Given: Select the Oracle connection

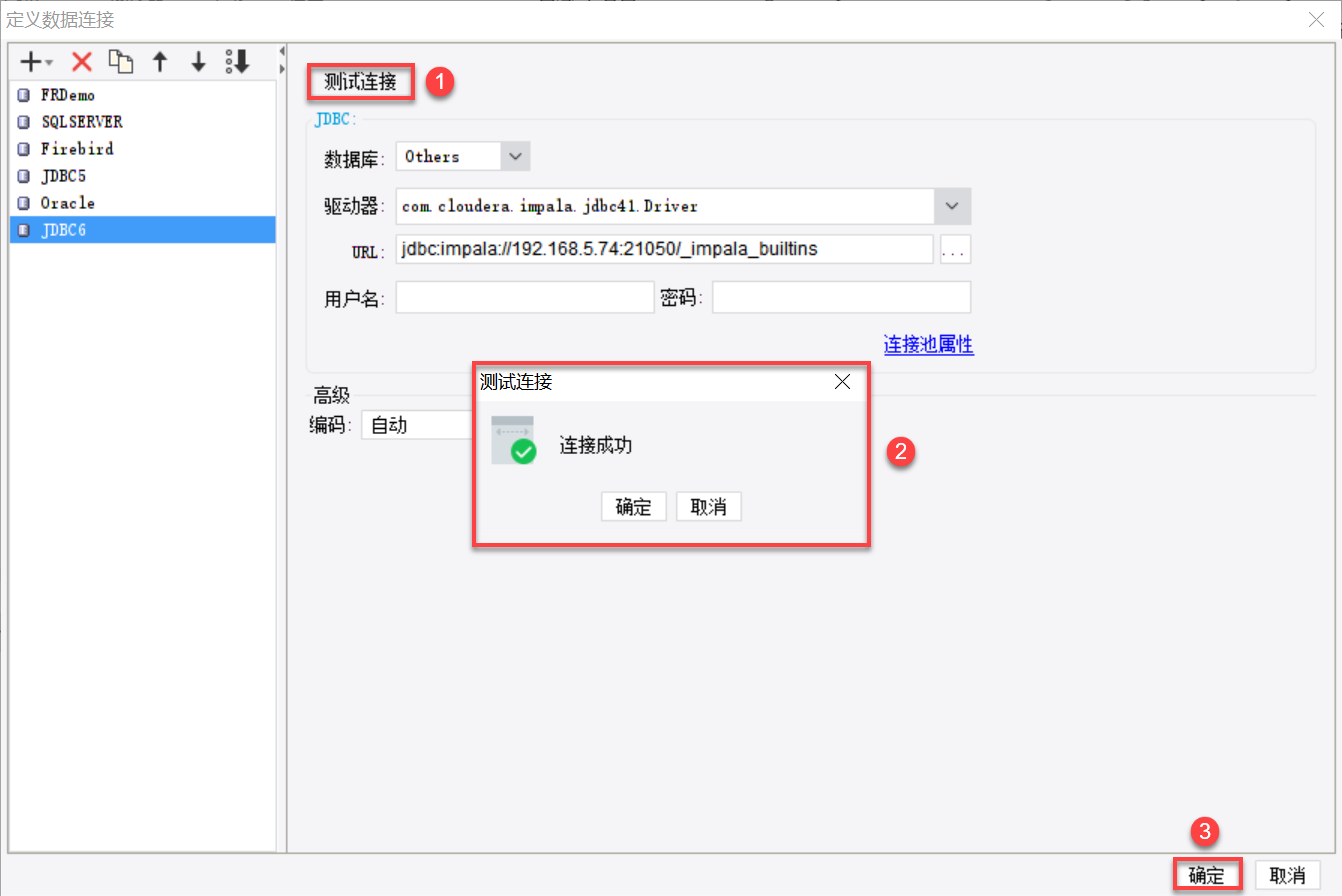Looking at the screenshot, I should 142,203.
